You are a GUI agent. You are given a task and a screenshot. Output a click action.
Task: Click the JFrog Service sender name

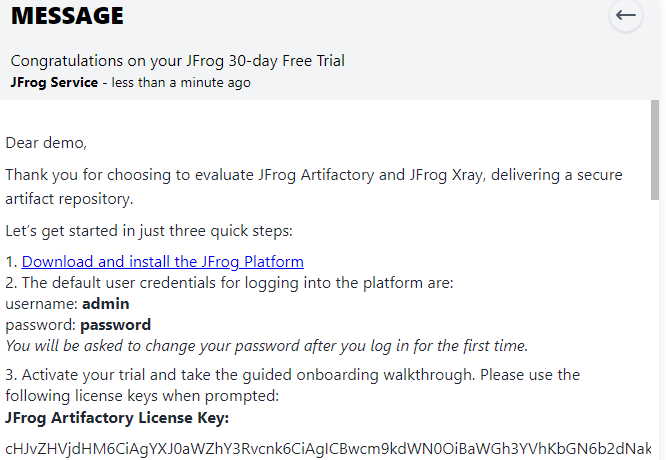(x=54, y=82)
